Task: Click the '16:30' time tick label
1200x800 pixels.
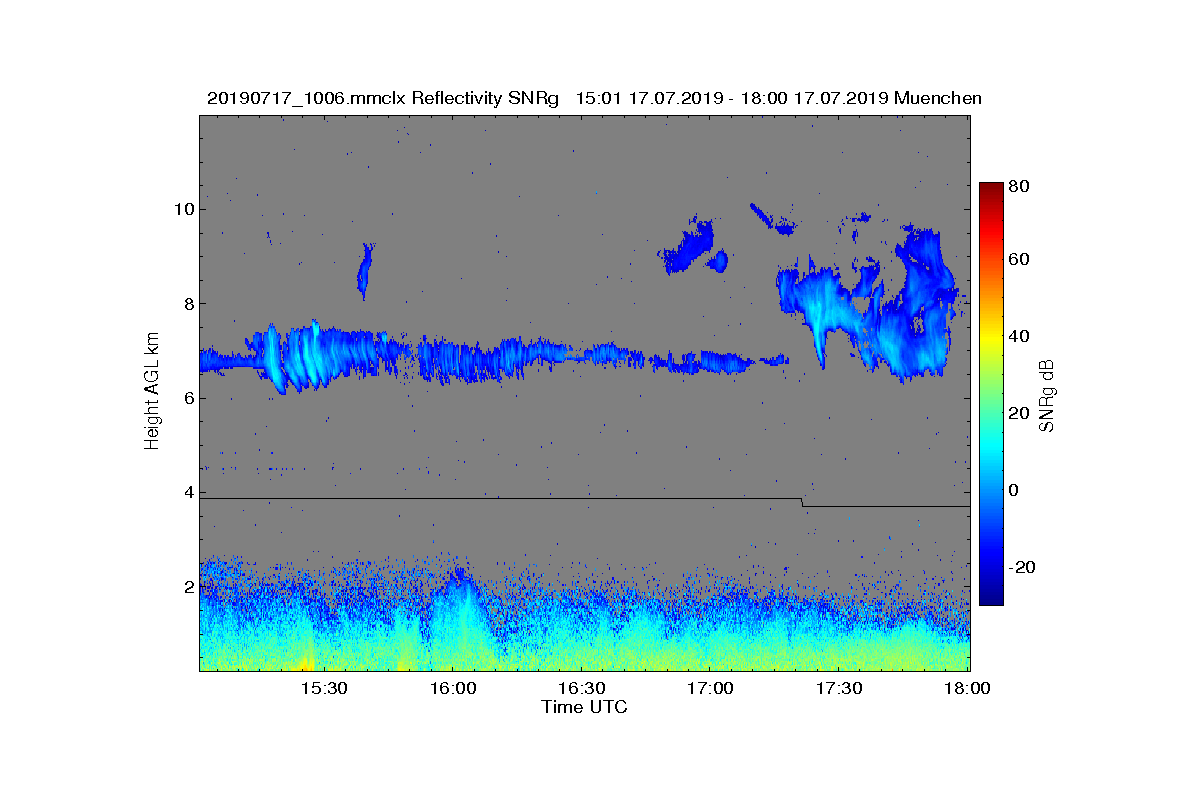Action: [582, 689]
